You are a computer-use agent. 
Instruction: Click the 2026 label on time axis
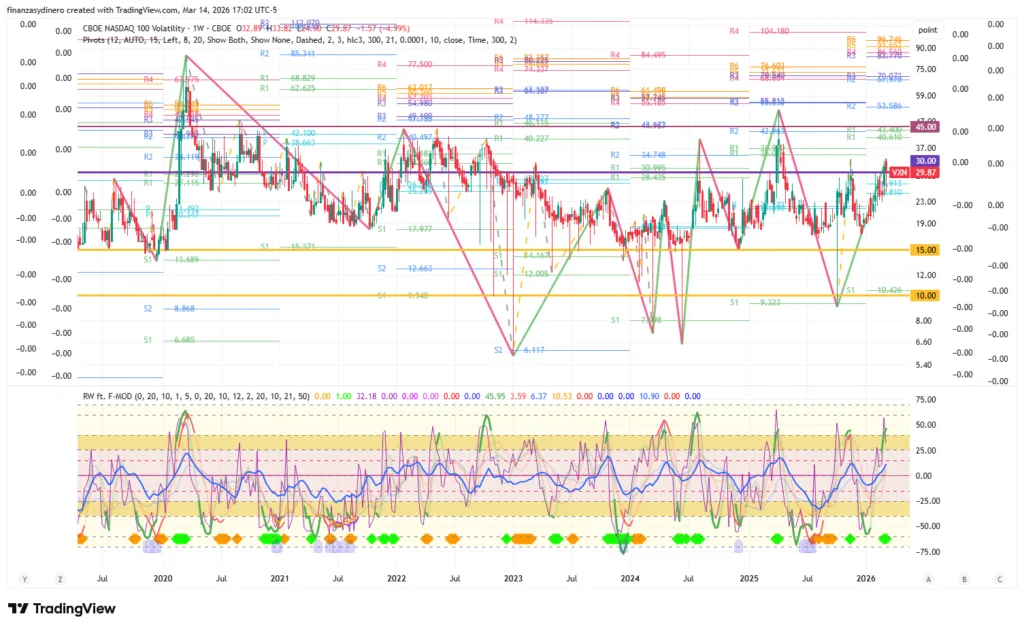click(866, 578)
